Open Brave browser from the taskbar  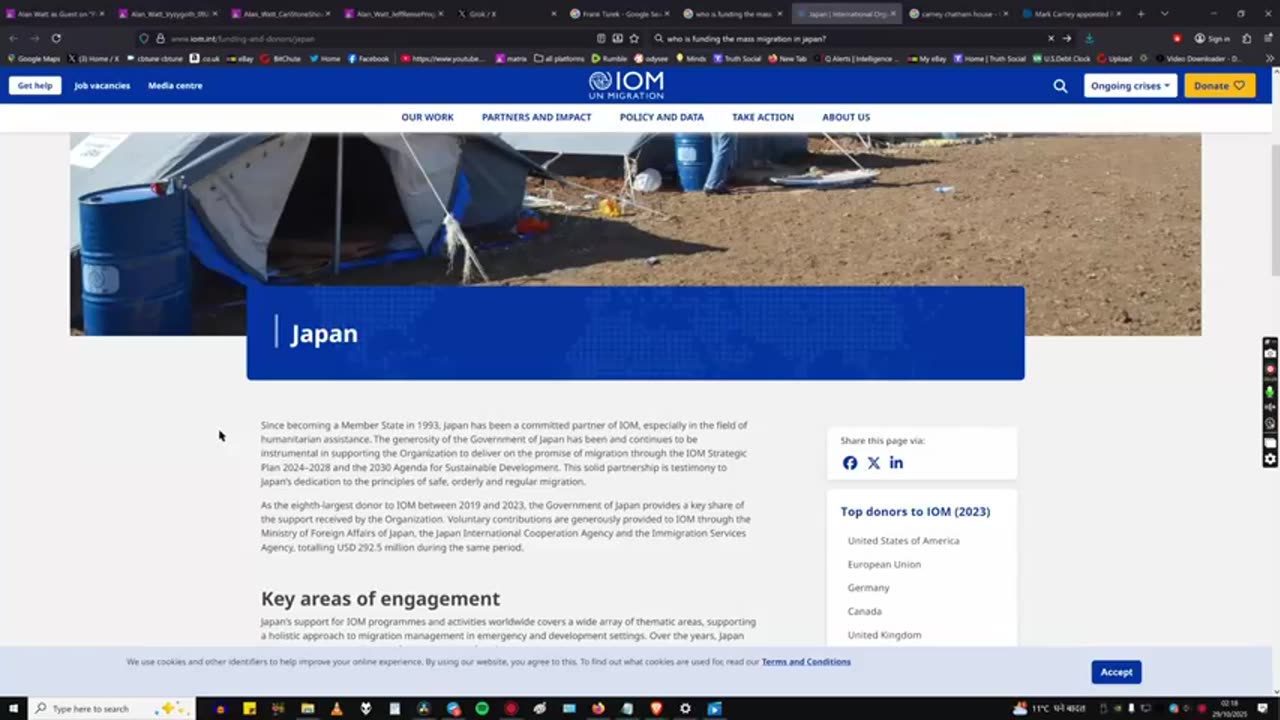656,708
